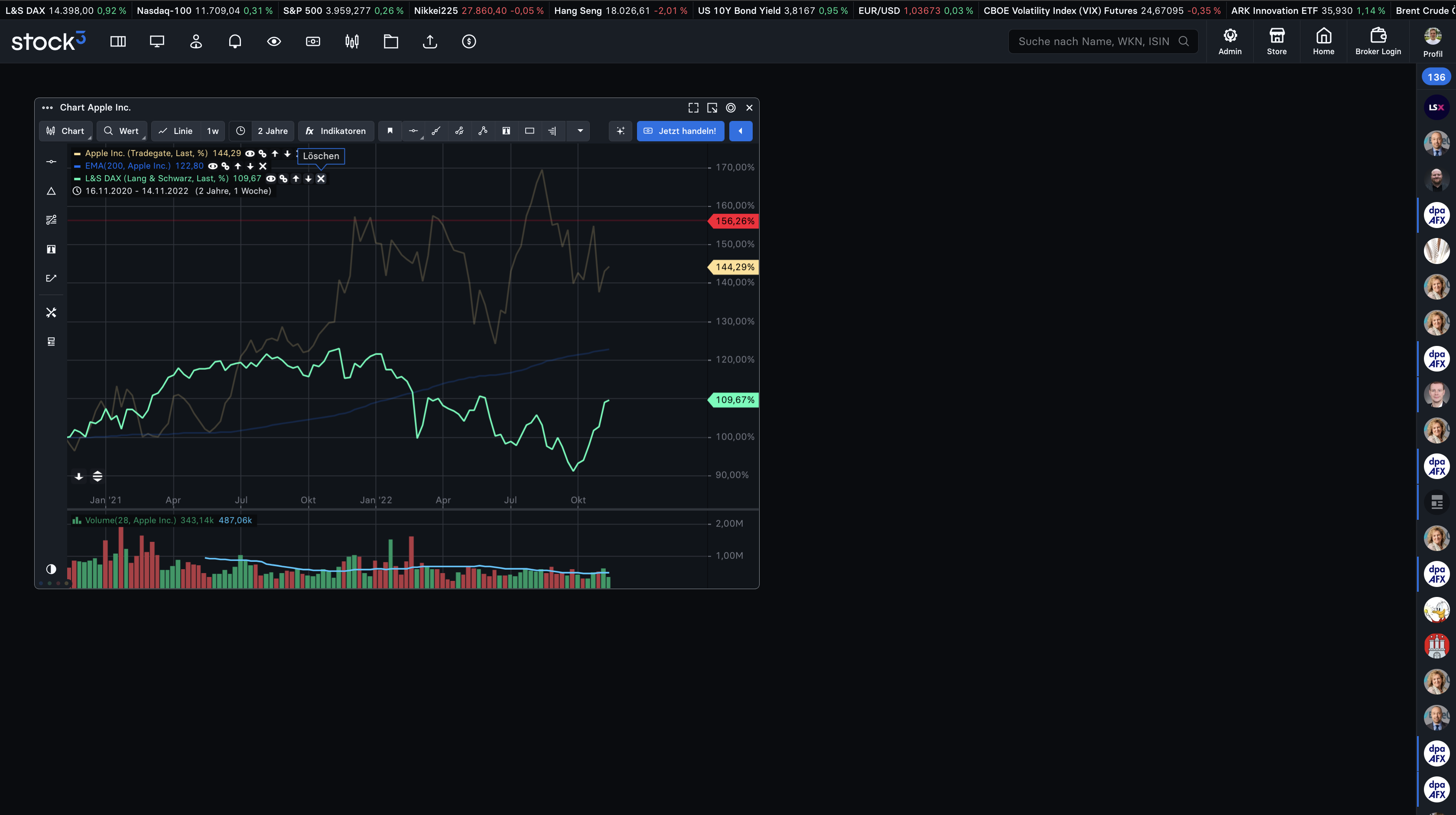Open the watchlist eye icon in the top navigation

click(273, 41)
